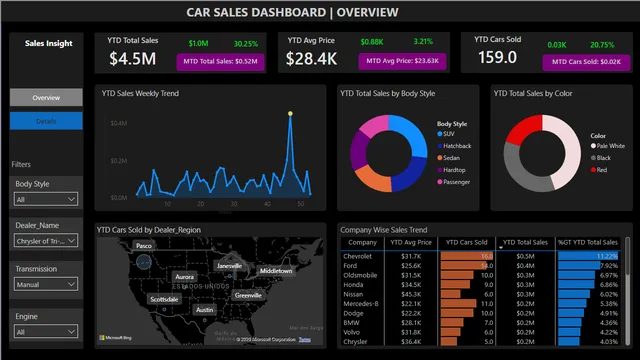Image resolution: width=640 pixels, height=360 pixels.
Task: Select the Ford row in company table
Action: (x=480, y=266)
